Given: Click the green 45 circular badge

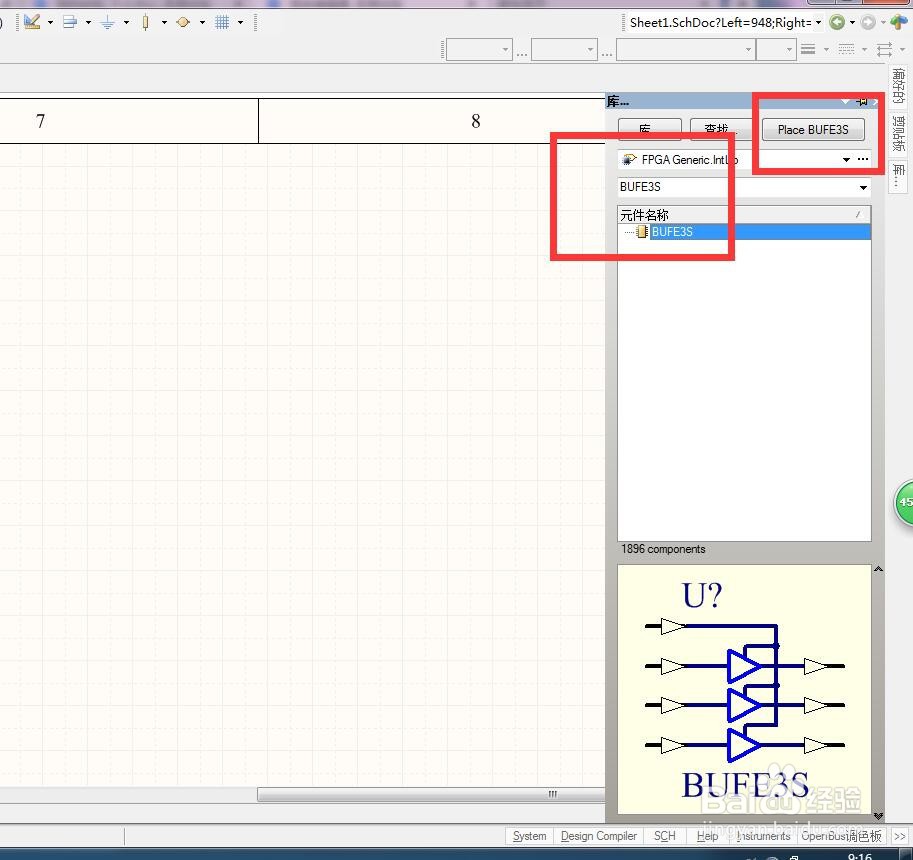Looking at the screenshot, I should coord(904,502).
